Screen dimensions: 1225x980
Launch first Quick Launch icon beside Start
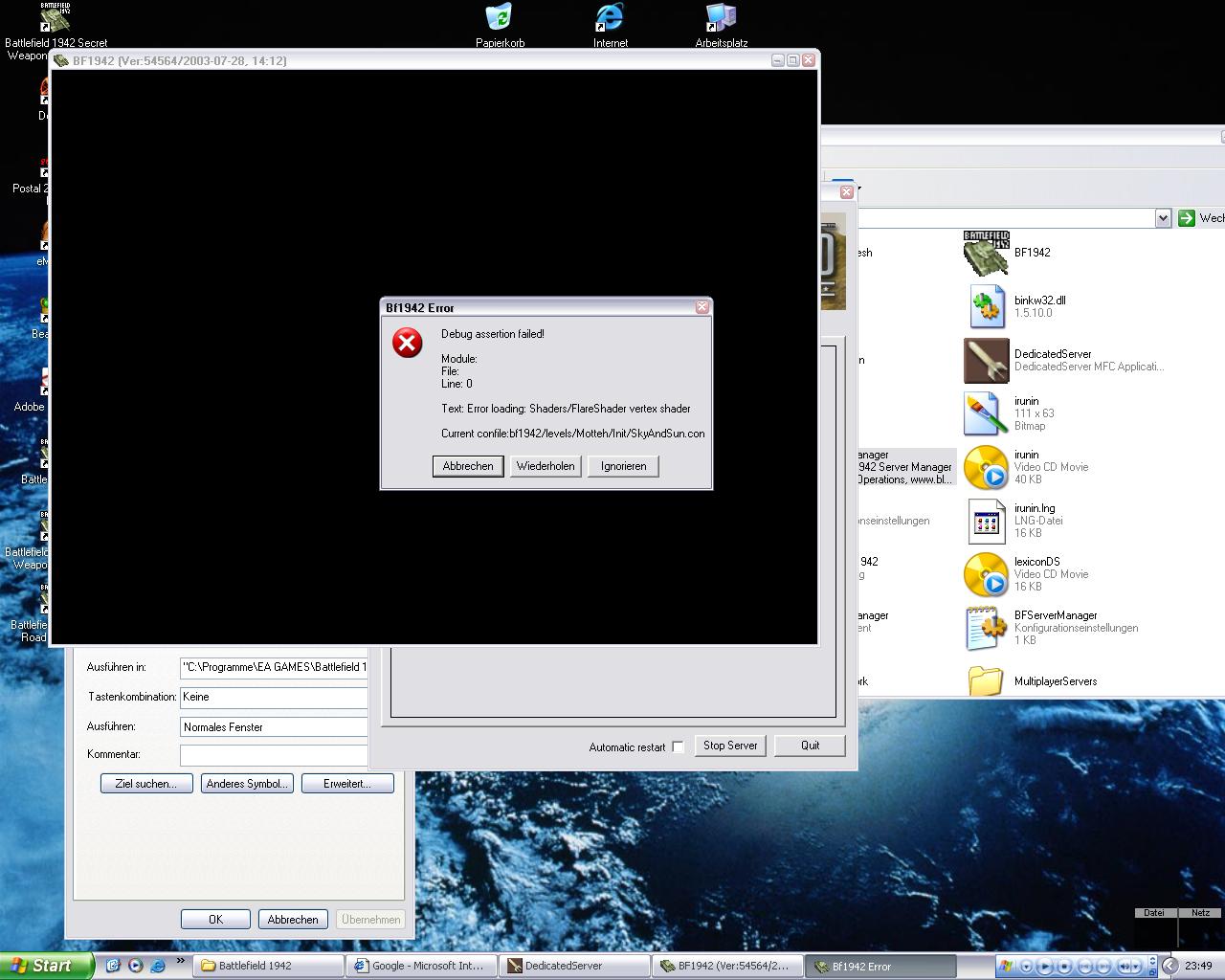(113, 966)
